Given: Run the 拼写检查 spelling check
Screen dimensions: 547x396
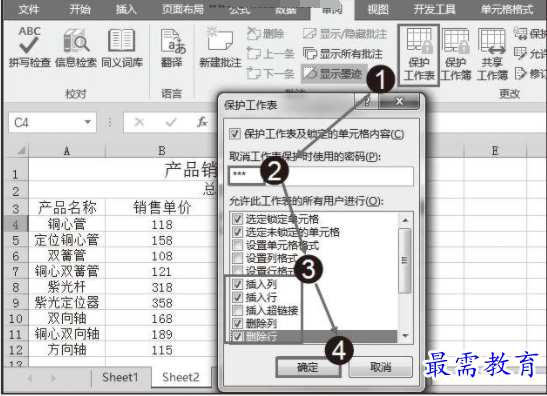Looking at the screenshot, I should tap(29, 47).
